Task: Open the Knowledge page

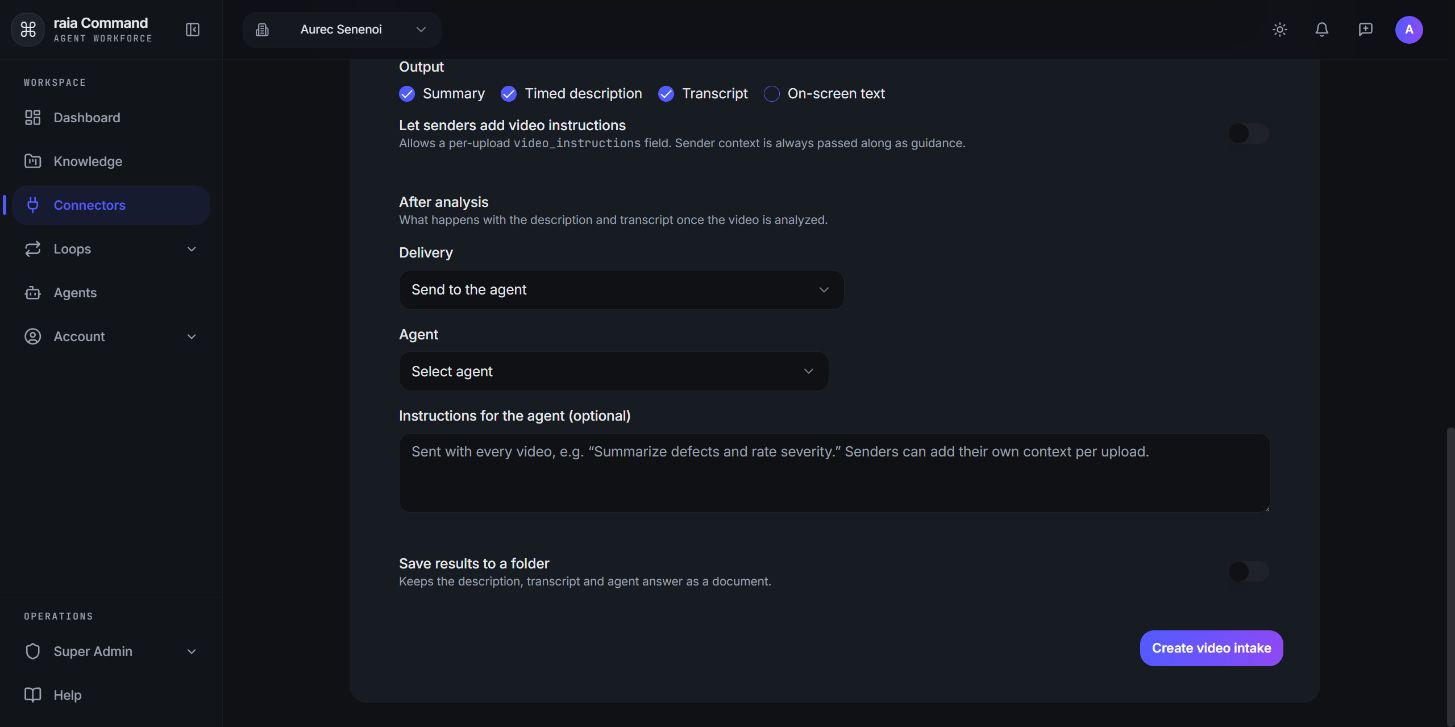Action: click(x=111, y=162)
